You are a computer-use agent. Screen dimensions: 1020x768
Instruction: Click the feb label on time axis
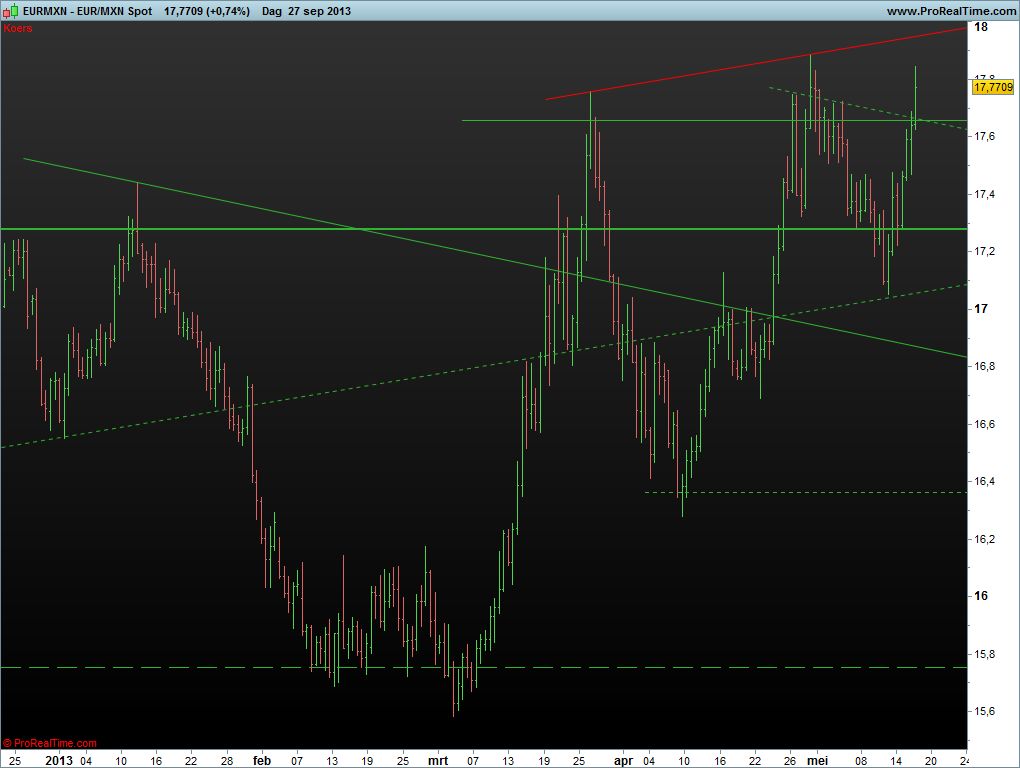[x=262, y=760]
